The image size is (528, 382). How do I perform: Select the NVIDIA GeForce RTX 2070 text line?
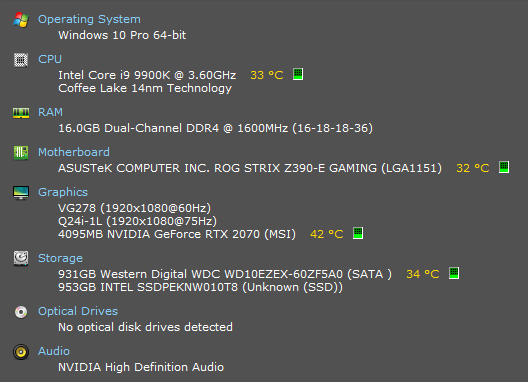[x=177, y=234]
